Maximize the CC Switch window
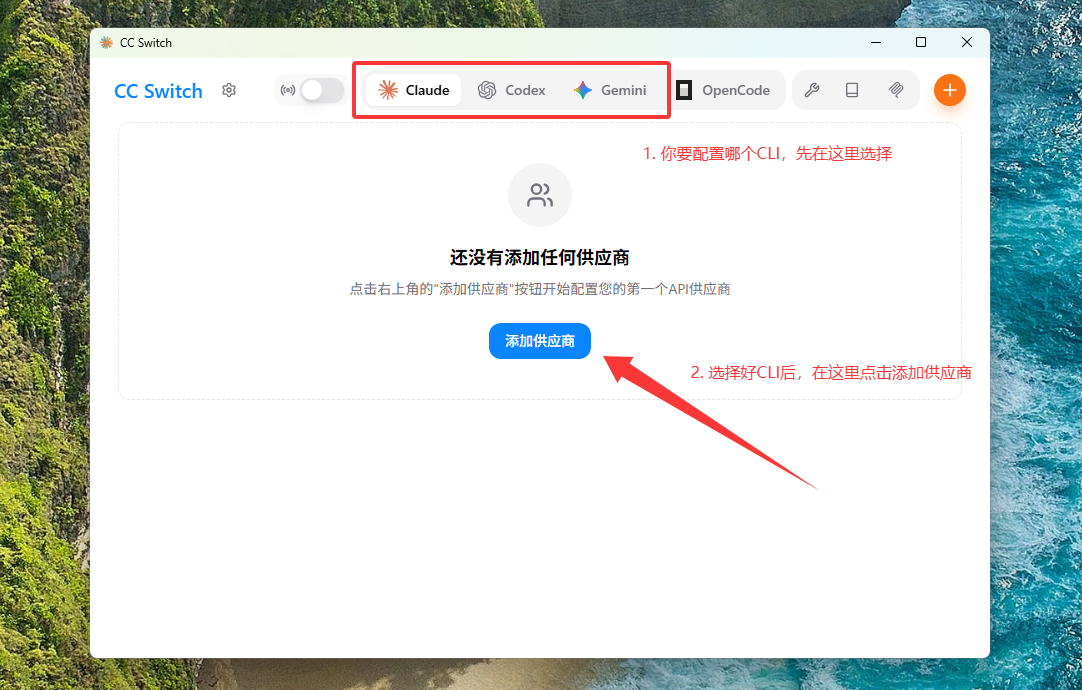Image resolution: width=1082 pixels, height=690 pixels. click(921, 42)
